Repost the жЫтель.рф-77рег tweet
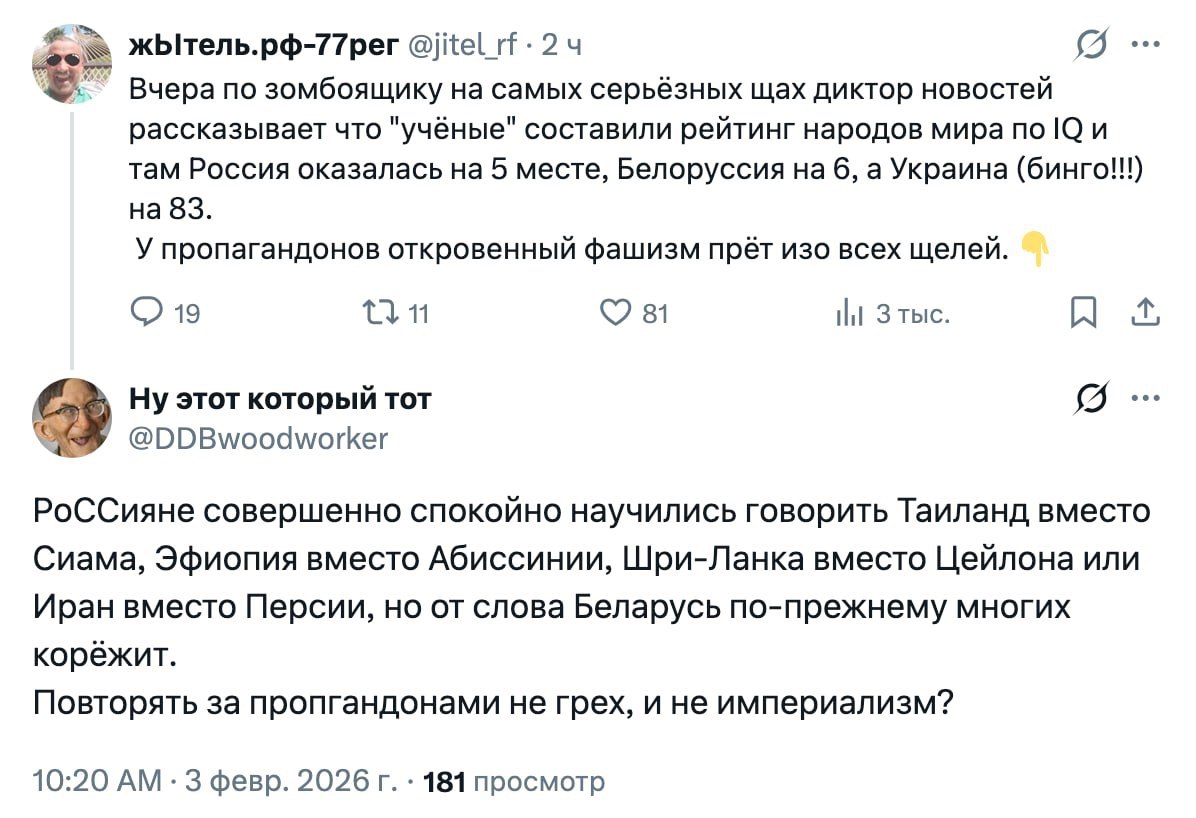The height and width of the screenshot is (818, 1196). 388,314
